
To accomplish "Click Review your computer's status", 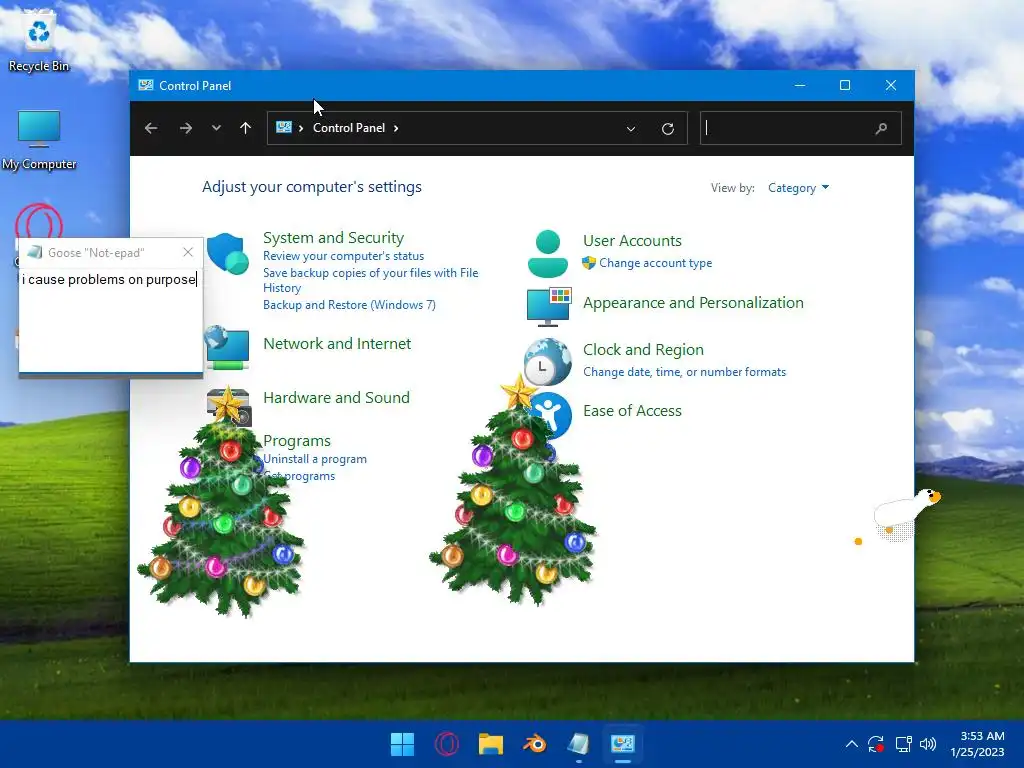I will tap(344, 256).
